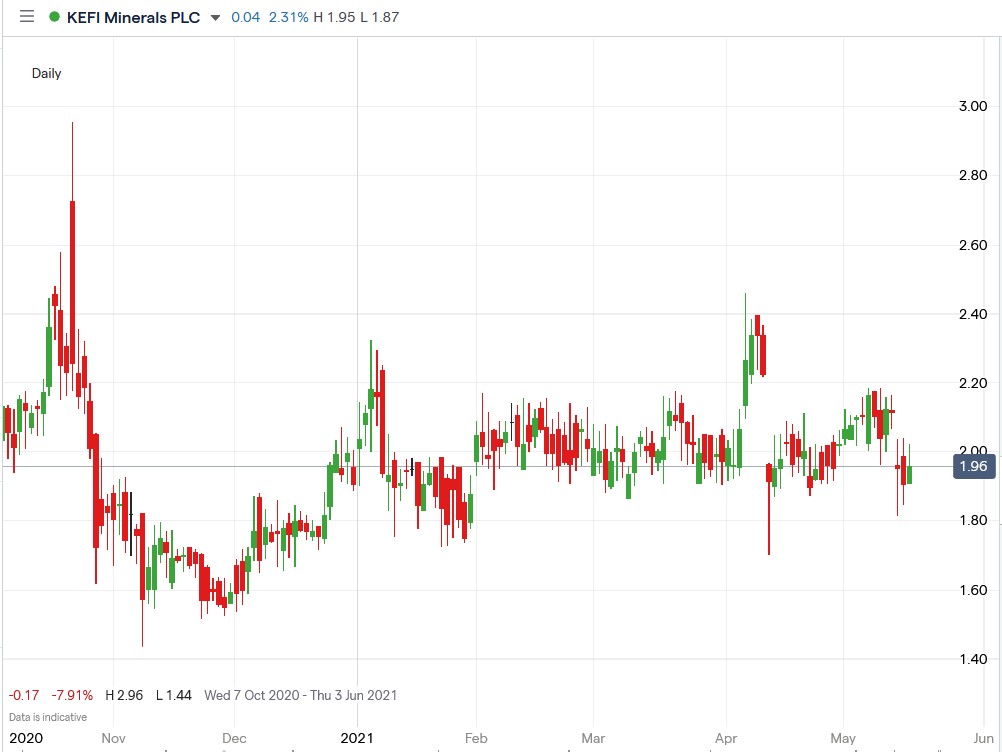This screenshot has width=1002, height=752.
Task: Click the L 1.87 low value in header
Action: pos(377,17)
